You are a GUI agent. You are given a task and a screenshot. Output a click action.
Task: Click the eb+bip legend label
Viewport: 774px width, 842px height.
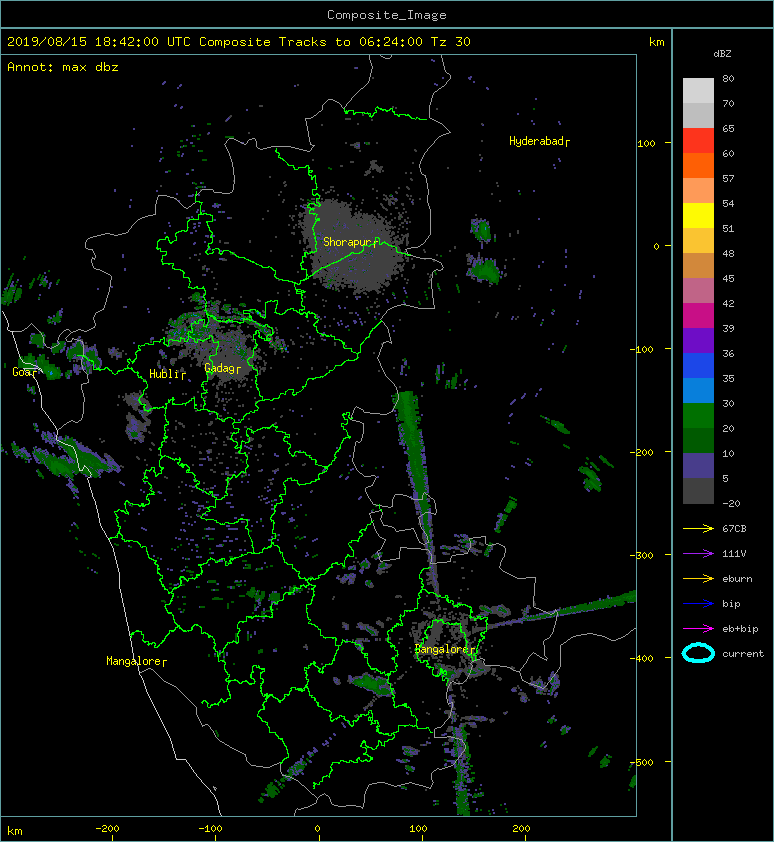click(740, 629)
